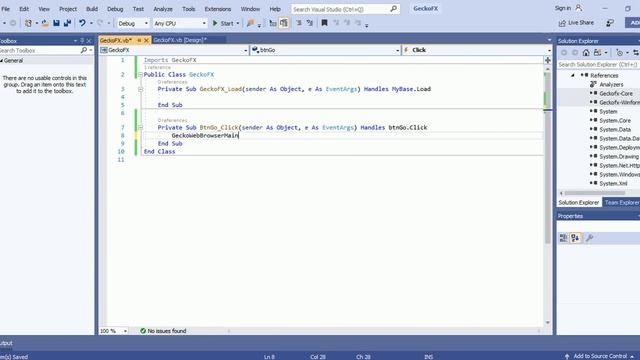Collapse the References tree node
The width and height of the screenshot is (640, 360).
pos(573,76)
